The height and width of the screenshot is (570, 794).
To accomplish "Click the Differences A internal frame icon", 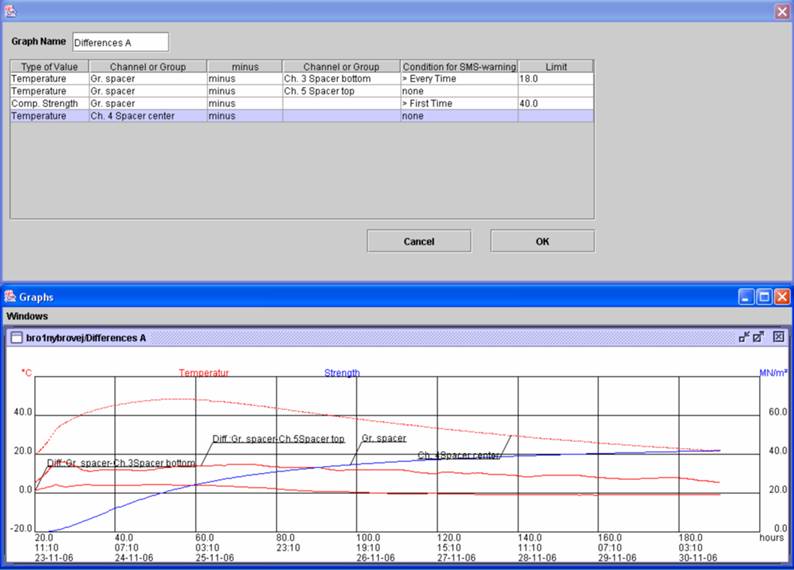I will pyautogui.click(x=17, y=338).
